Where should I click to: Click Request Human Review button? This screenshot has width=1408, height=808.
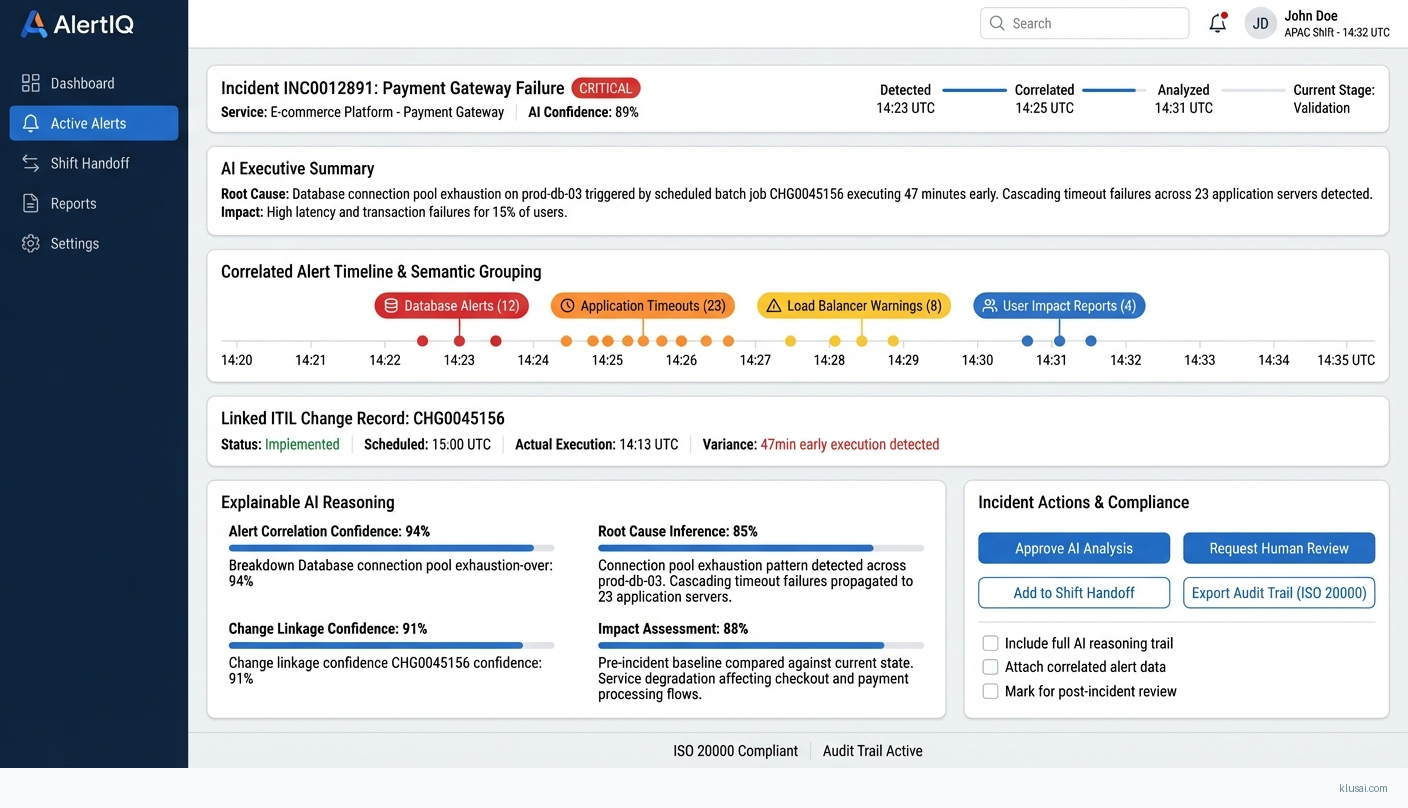[1278, 548]
